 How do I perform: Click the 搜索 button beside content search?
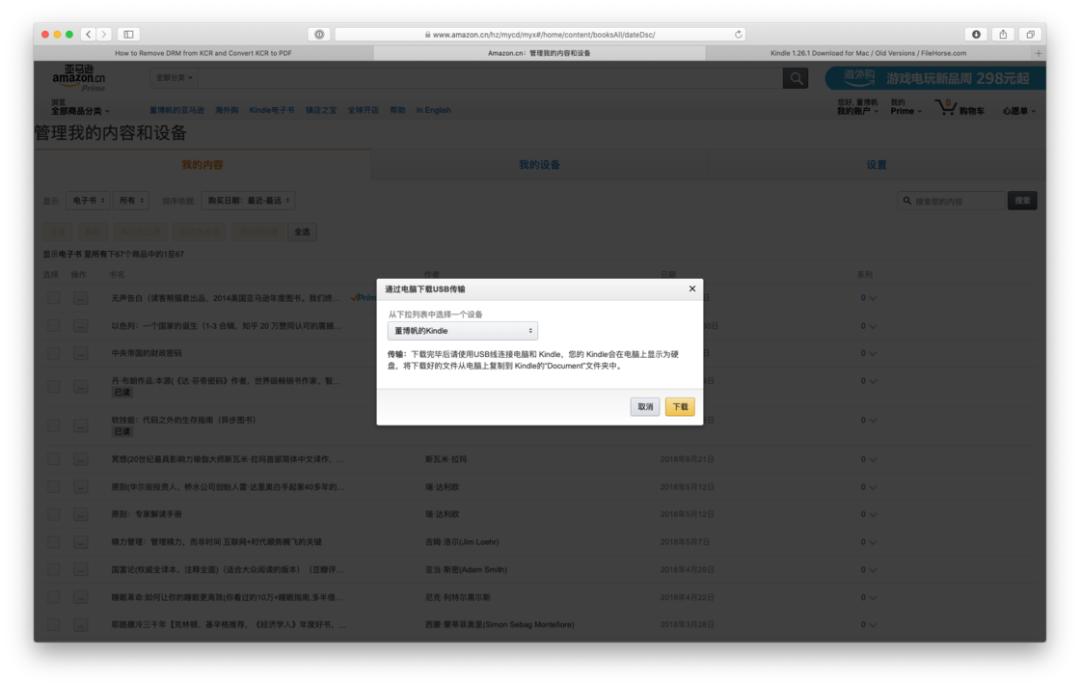coord(1022,201)
